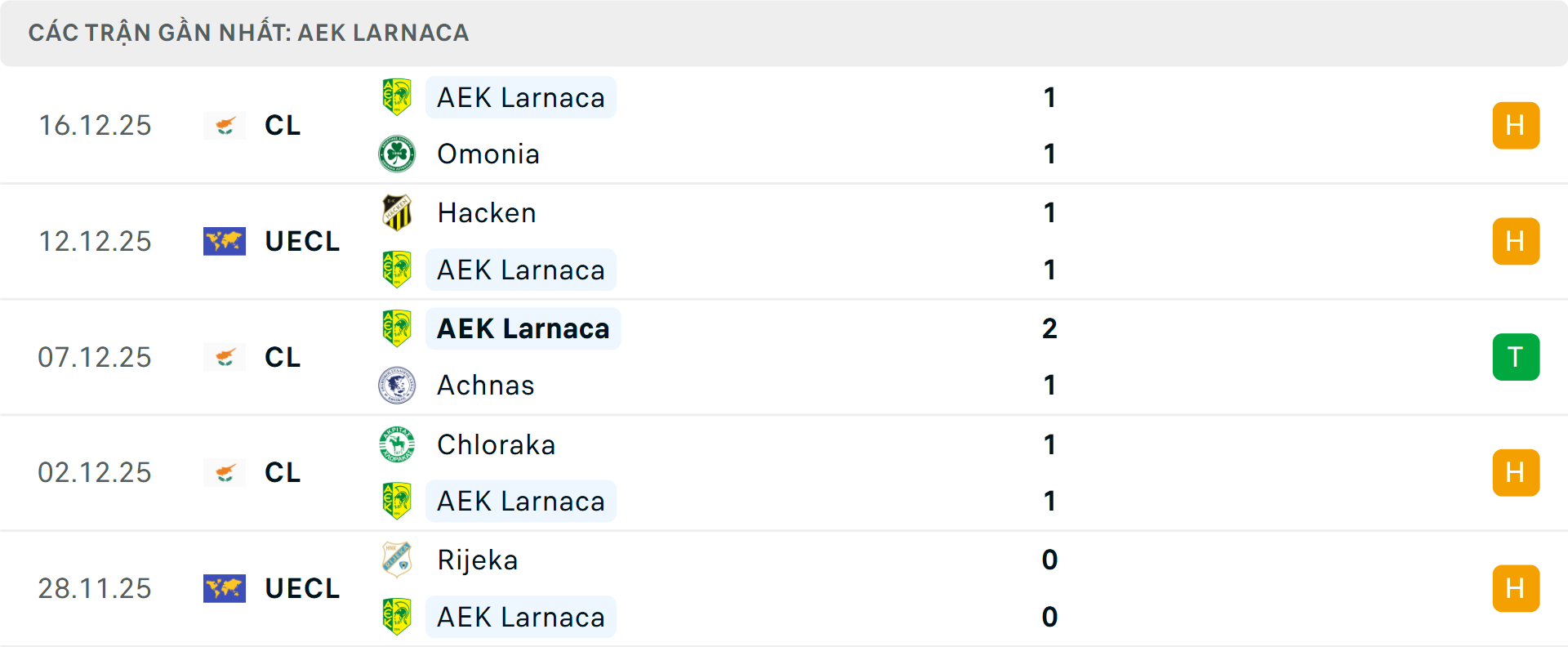
Task: Click the Cyprus flag next to CL on 16.12.25
Action: click(x=225, y=125)
